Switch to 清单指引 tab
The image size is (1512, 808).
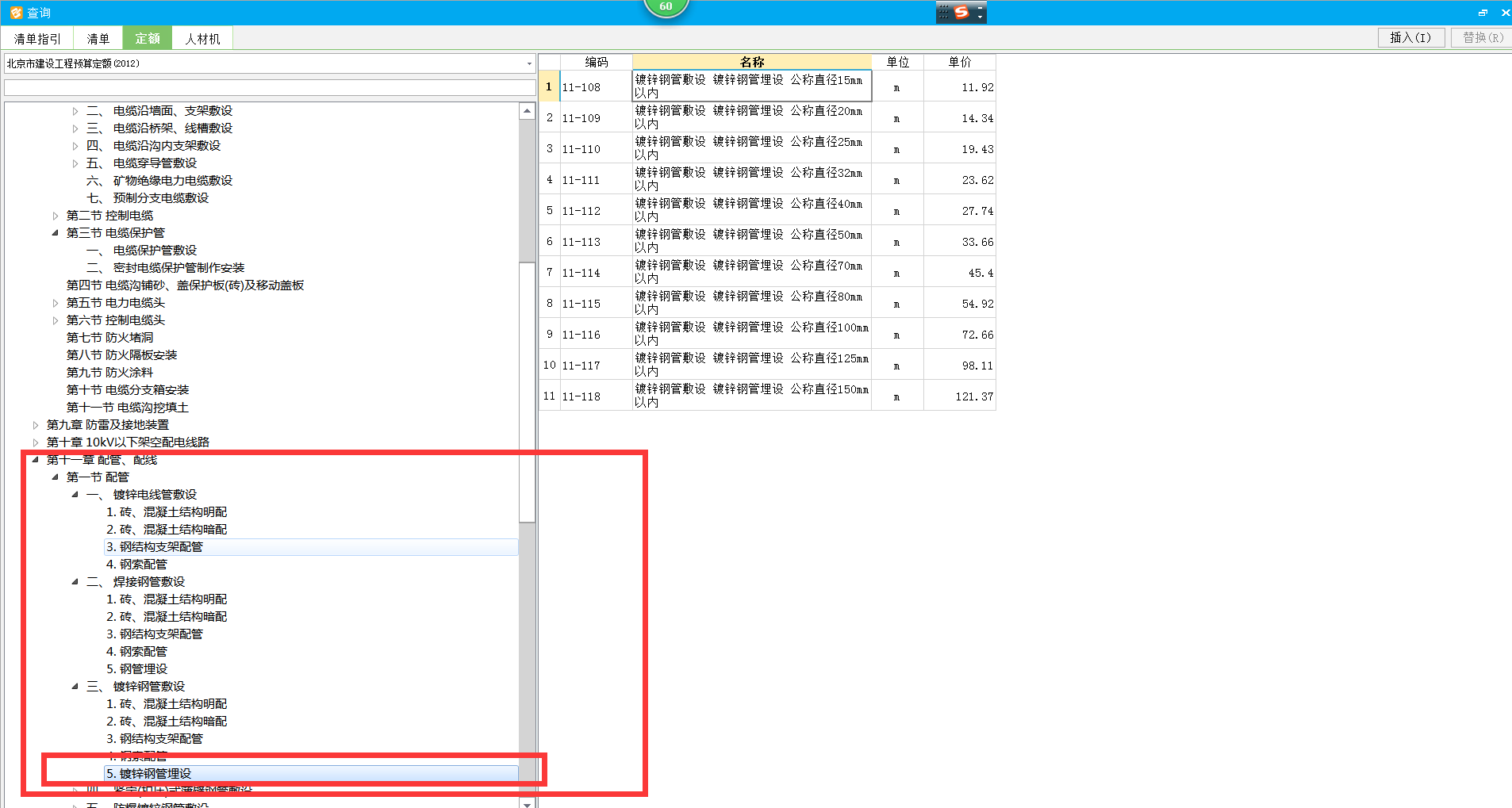[x=37, y=39]
